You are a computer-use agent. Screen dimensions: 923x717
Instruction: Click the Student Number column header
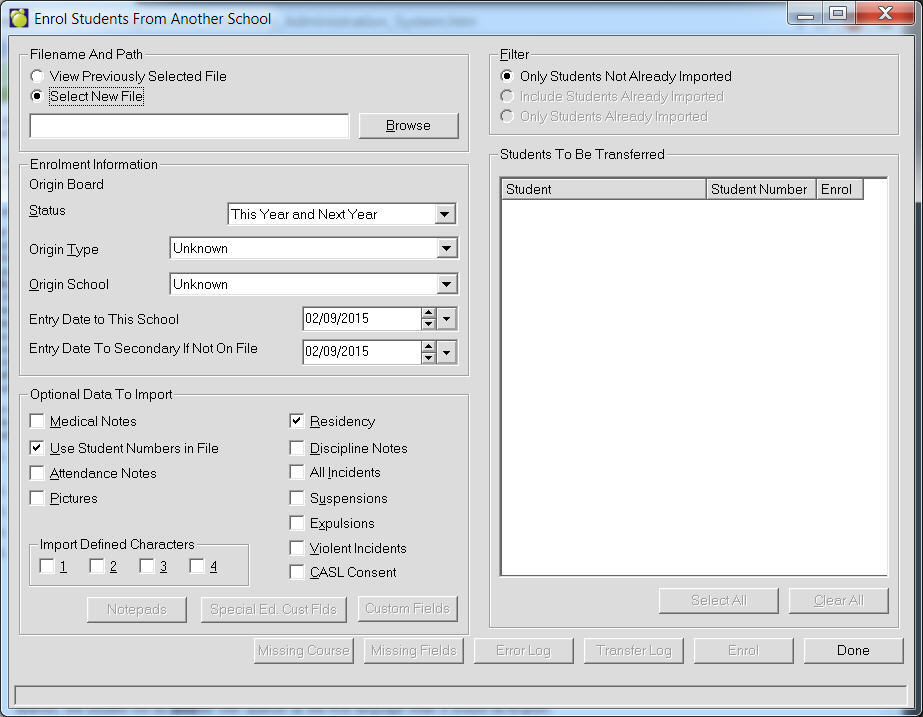pyautogui.click(x=759, y=189)
